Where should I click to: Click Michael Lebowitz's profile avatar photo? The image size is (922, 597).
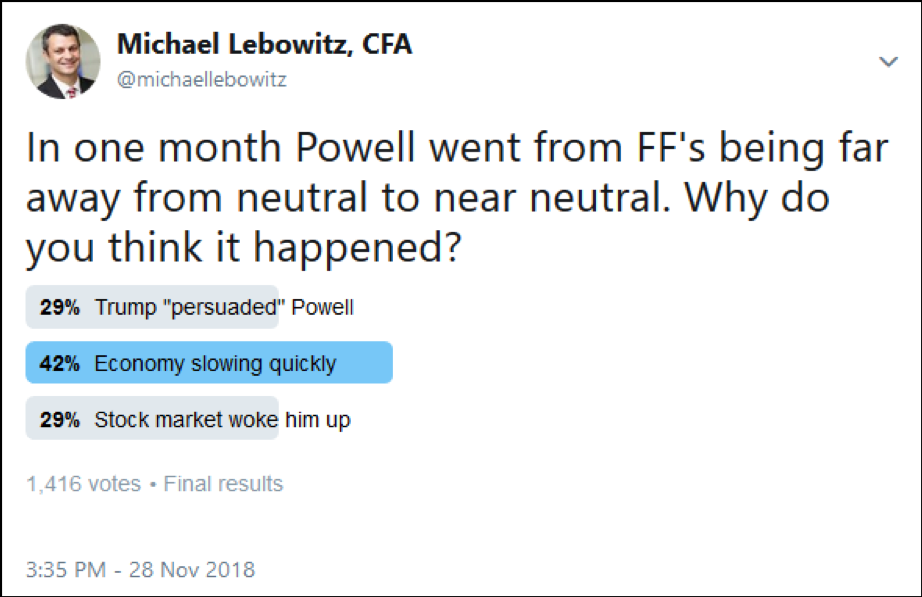click(63, 61)
